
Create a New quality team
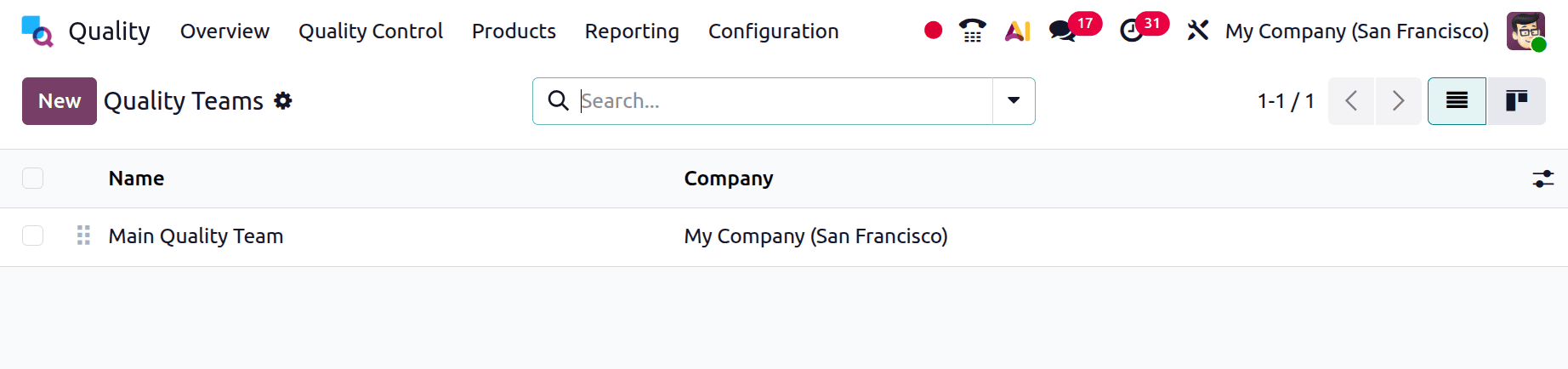click(60, 101)
